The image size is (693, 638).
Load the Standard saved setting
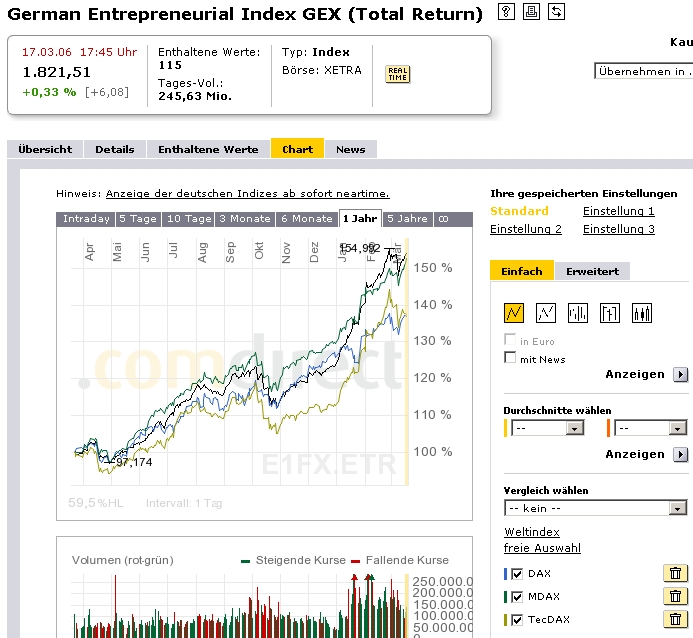point(519,211)
